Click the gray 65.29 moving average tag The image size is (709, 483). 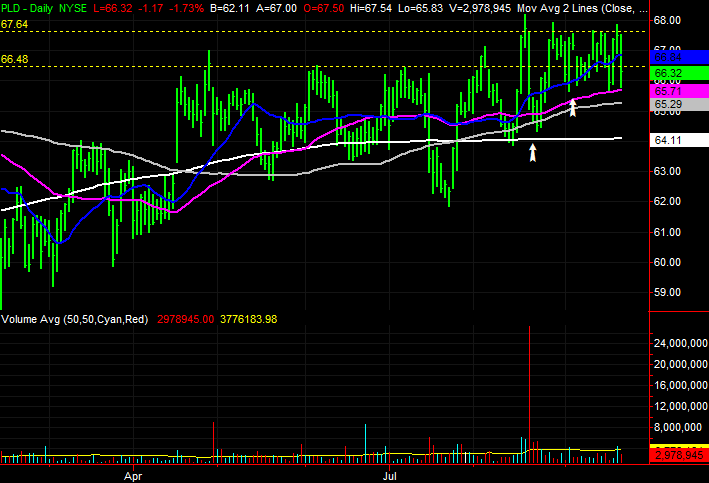[x=679, y=104]
